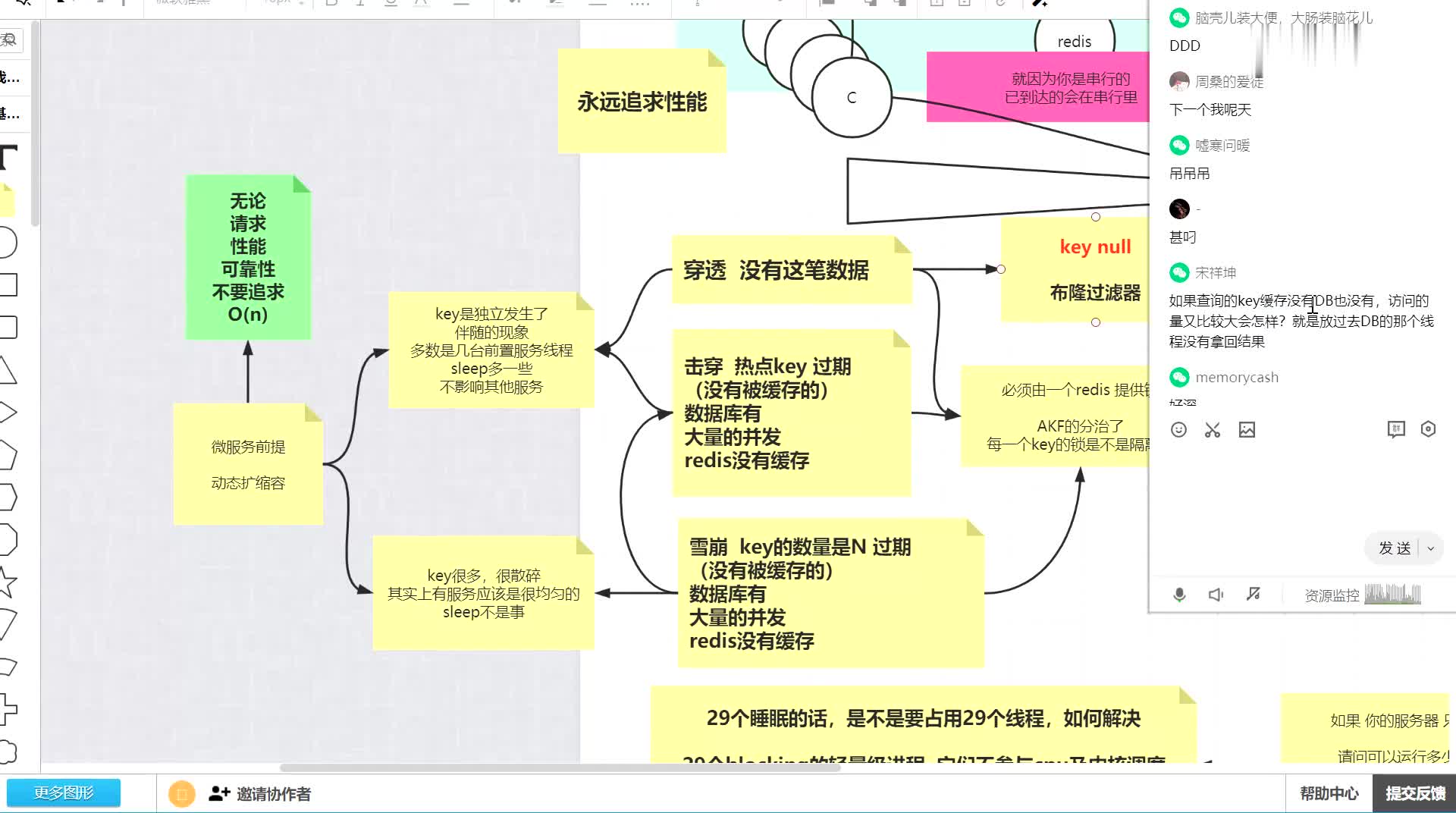This screenshot has width=1456, height=813.
Task: Open 帮助中心 help center
Action: point(1329,793)
